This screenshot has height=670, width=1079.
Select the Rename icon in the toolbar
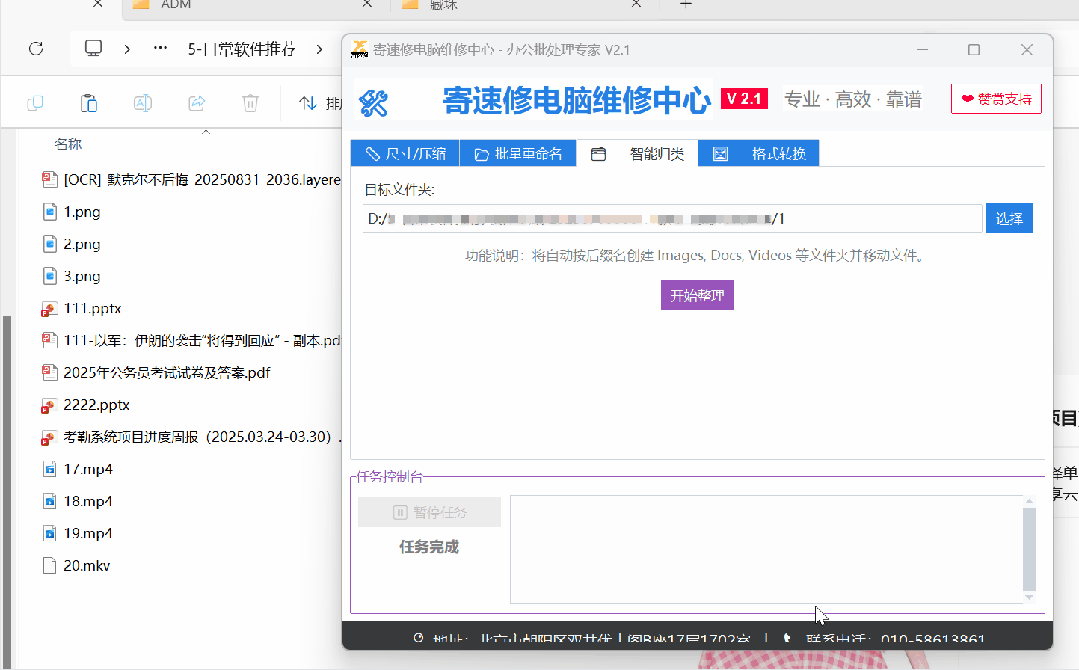tap(143, 102)
